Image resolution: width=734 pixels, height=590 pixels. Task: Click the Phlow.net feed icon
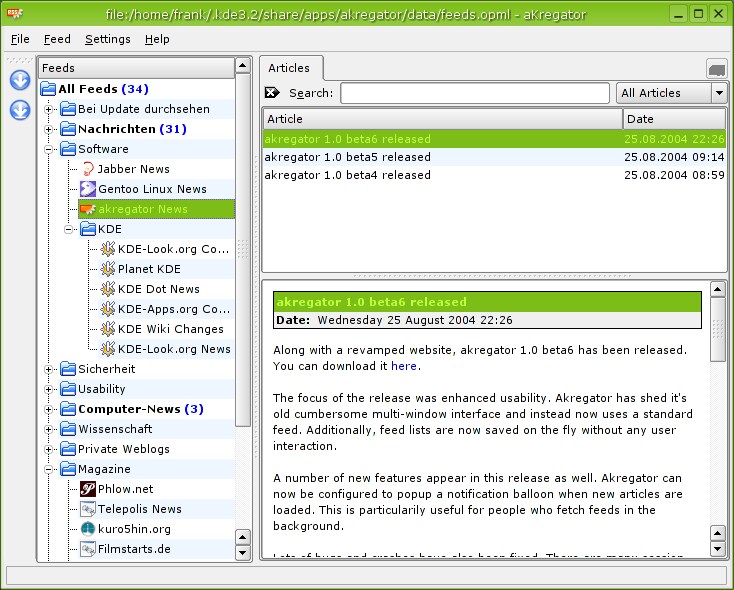(88, 489)
